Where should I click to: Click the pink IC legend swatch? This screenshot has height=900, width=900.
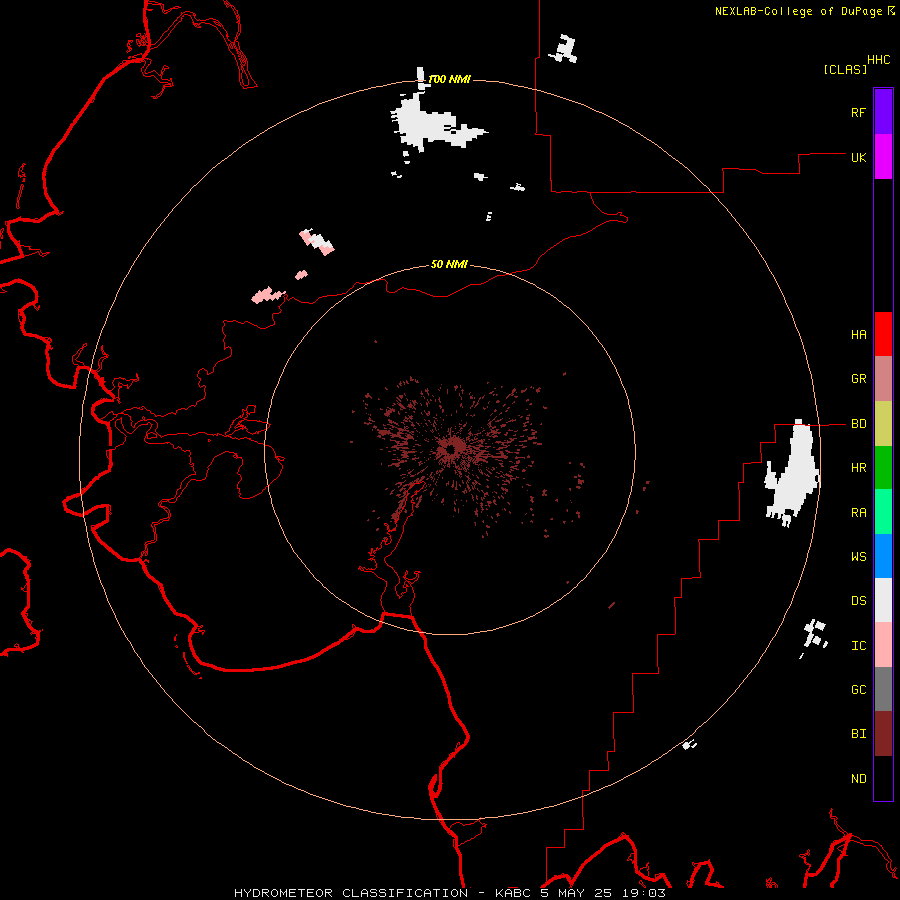click(883, 645)
